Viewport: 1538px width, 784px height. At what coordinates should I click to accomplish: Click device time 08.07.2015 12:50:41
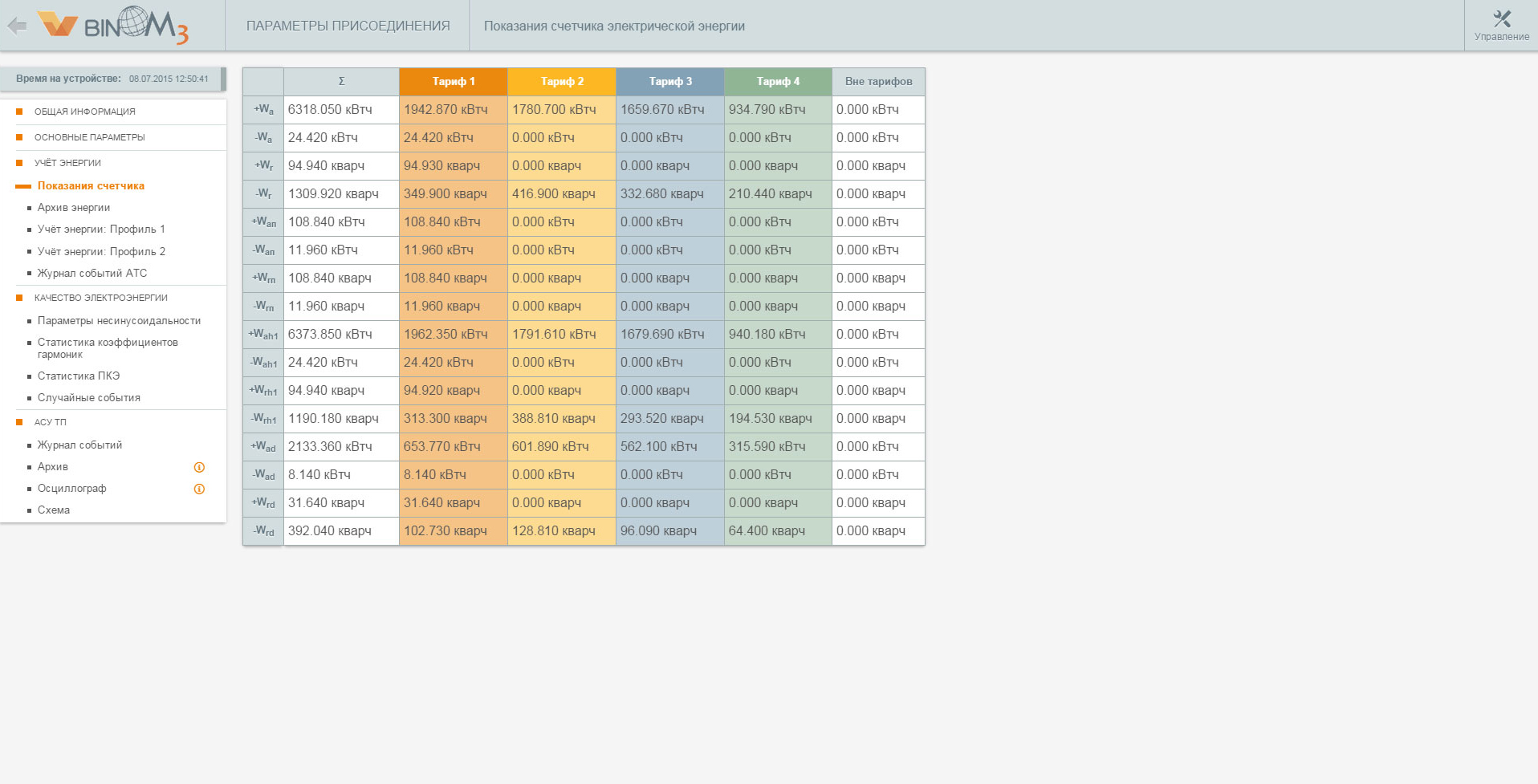click(169, 79)
